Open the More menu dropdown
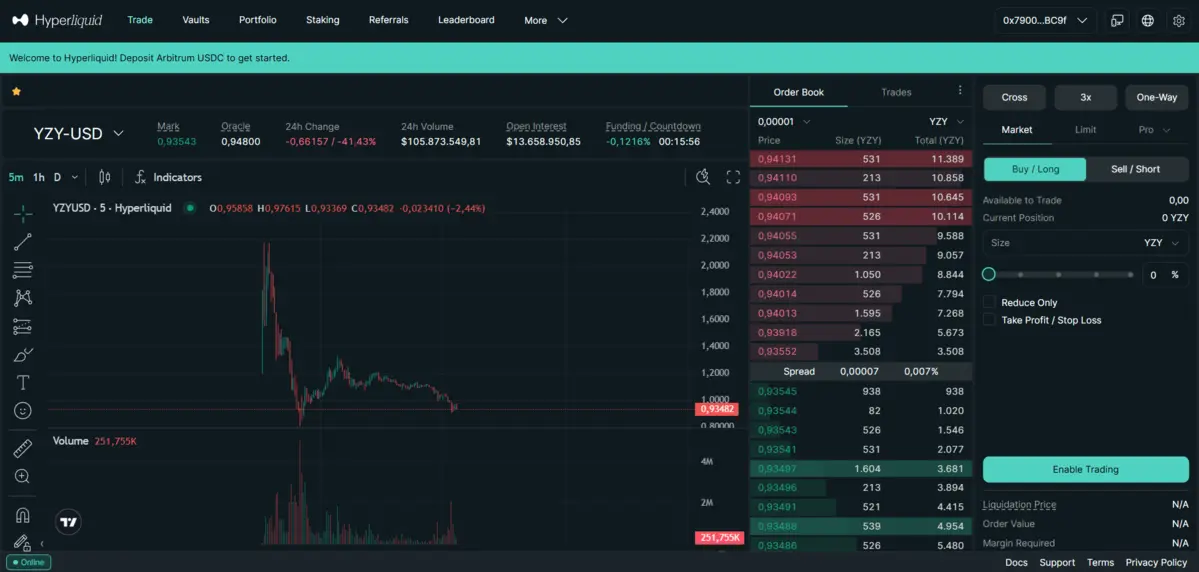Viewport: 1199px width, 572px height. (545, 20)
